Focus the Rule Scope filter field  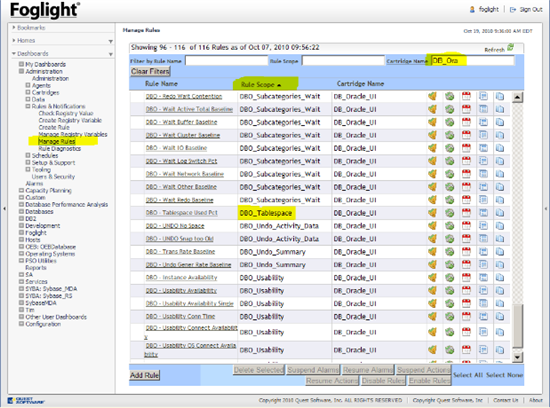point(343,61)
